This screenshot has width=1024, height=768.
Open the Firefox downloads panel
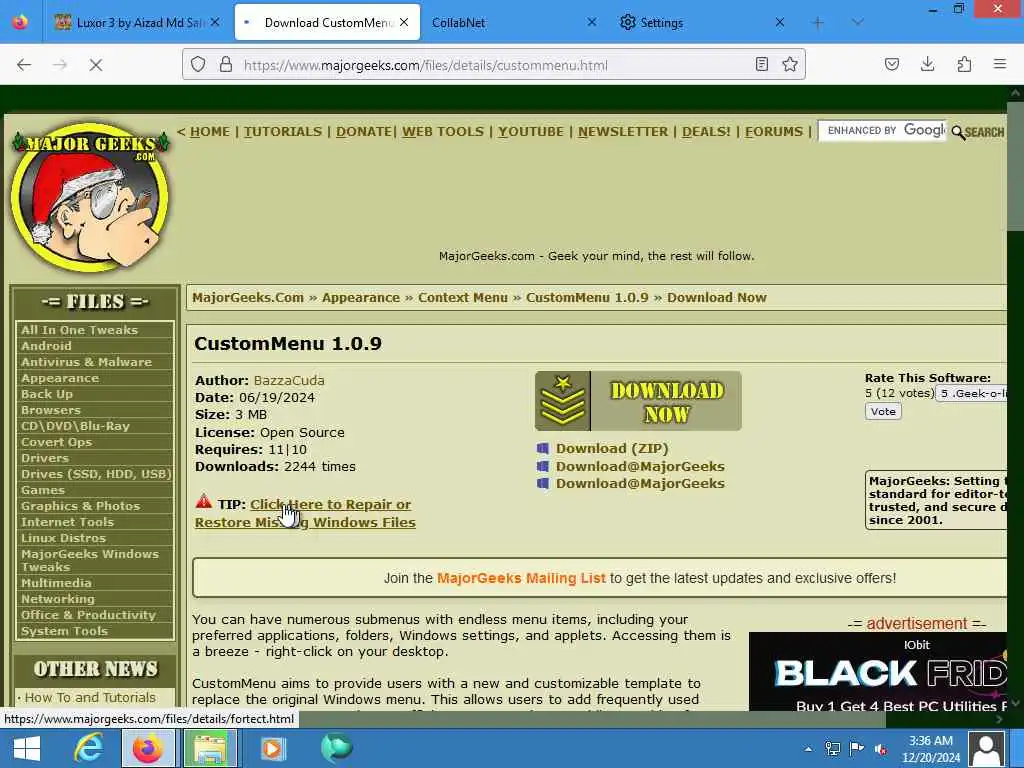pos(927,64)
